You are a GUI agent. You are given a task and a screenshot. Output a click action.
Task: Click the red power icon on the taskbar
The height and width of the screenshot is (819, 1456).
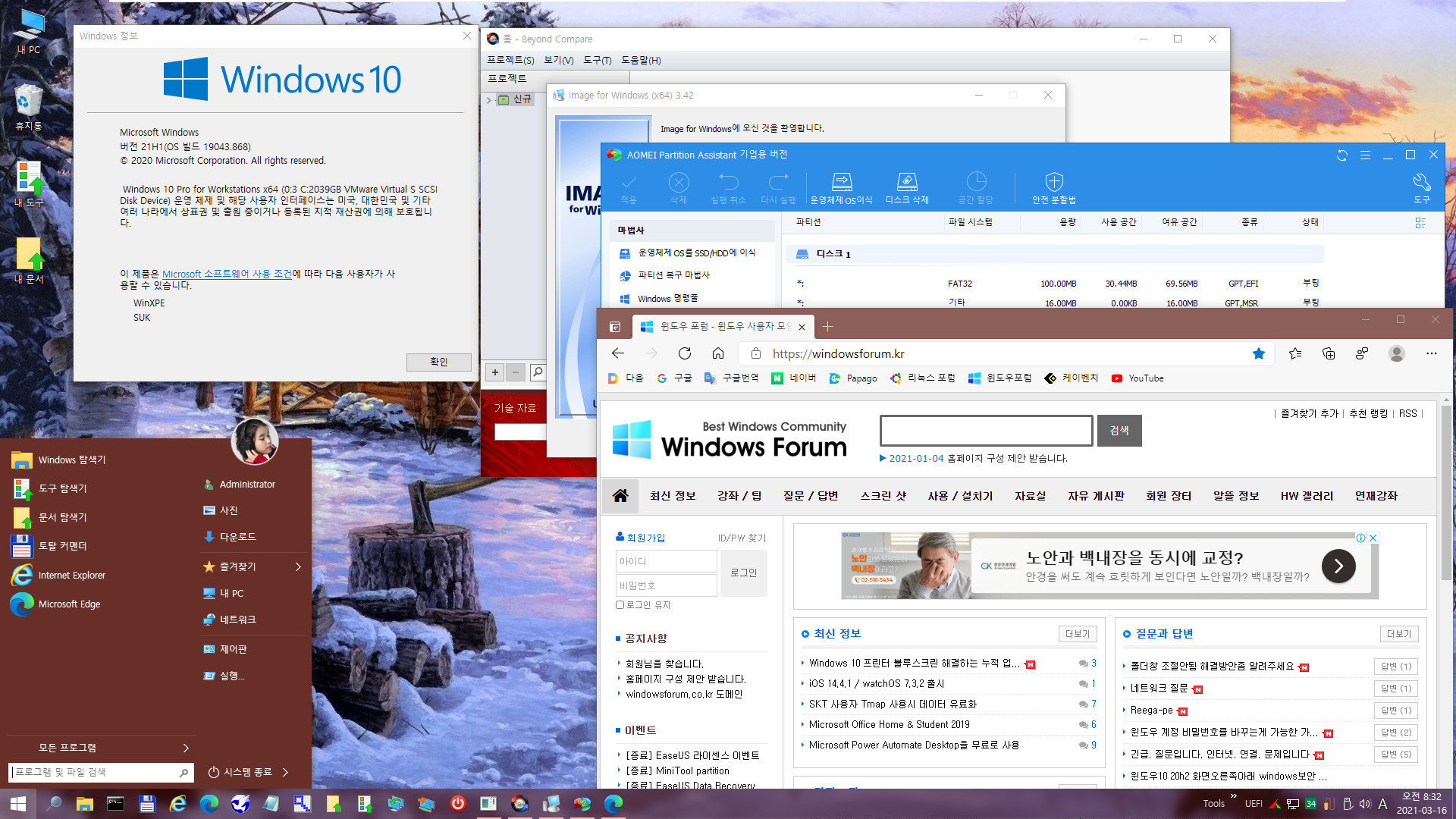point(457,804)
